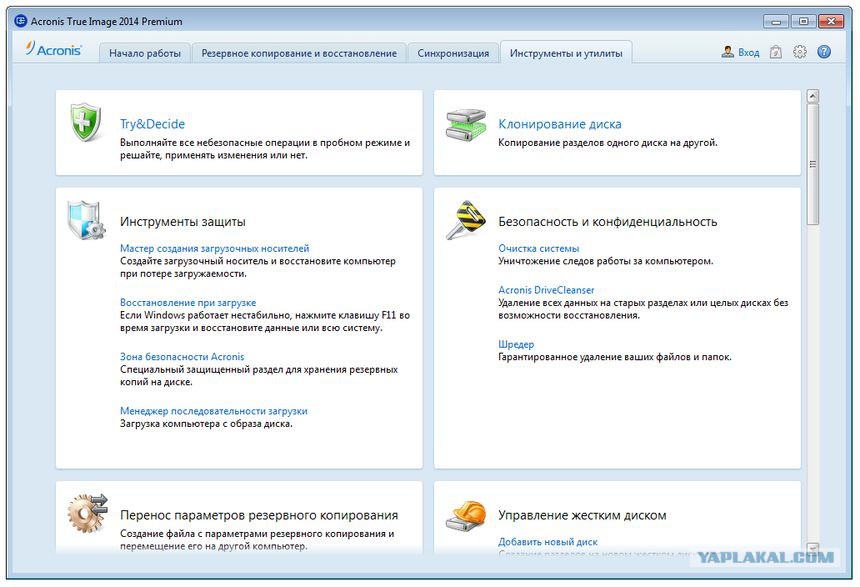Click the clipboard icon next to Вход
This screenshot has height=587, width=860.
click(x=776, y=52)
